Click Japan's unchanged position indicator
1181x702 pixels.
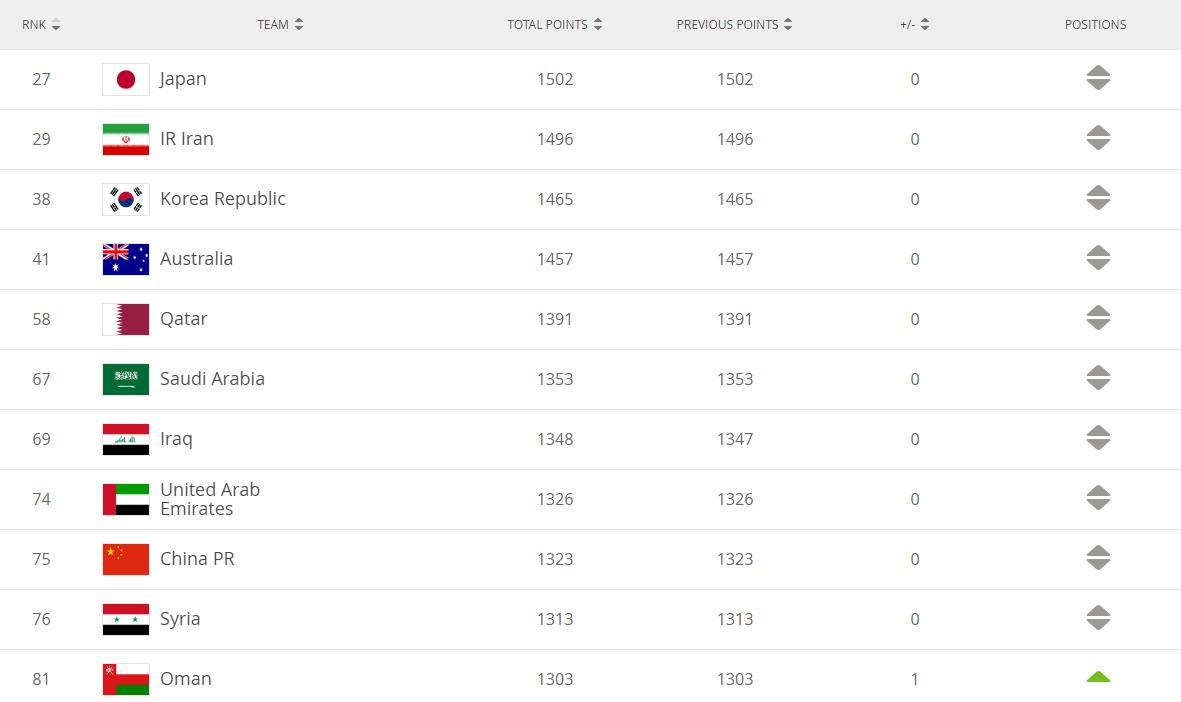point(1098,78)
